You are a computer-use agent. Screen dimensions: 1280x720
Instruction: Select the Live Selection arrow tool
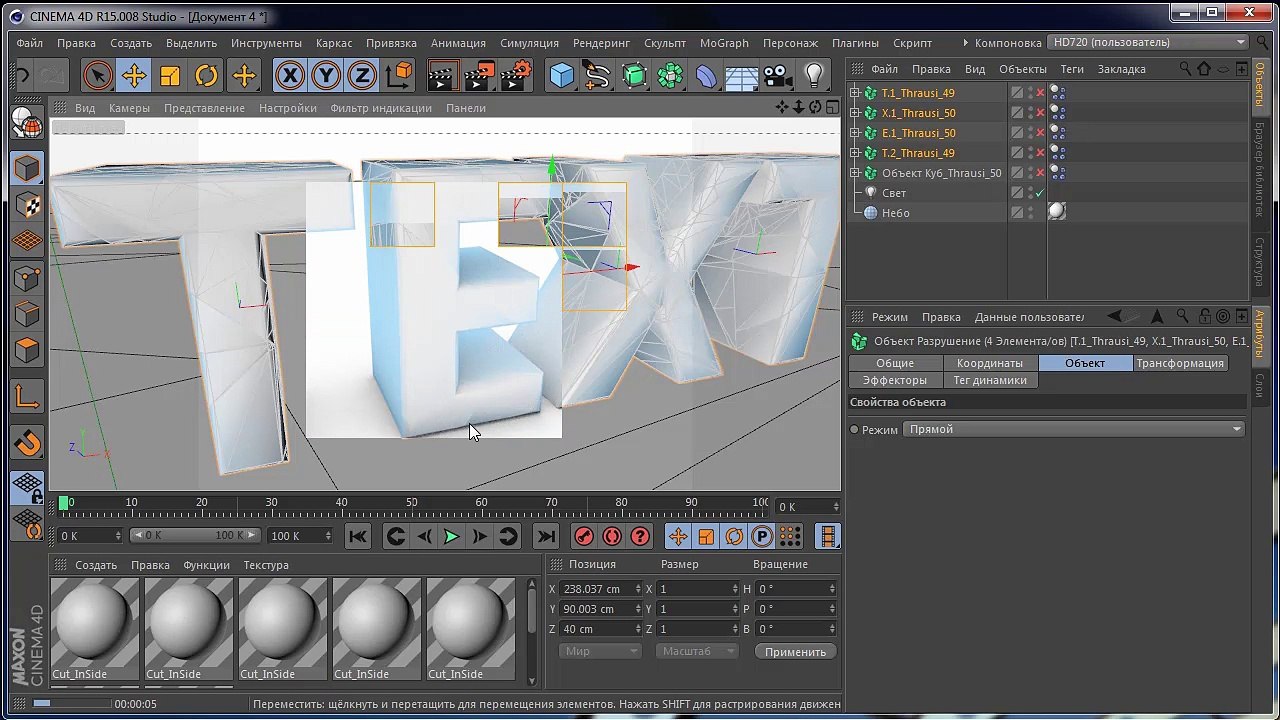(x=97, y=76)
